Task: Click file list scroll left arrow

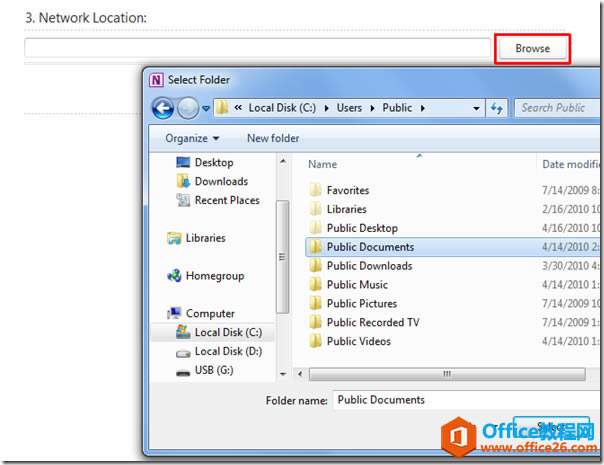Action: pyautogui.click(x=300, y=374)
